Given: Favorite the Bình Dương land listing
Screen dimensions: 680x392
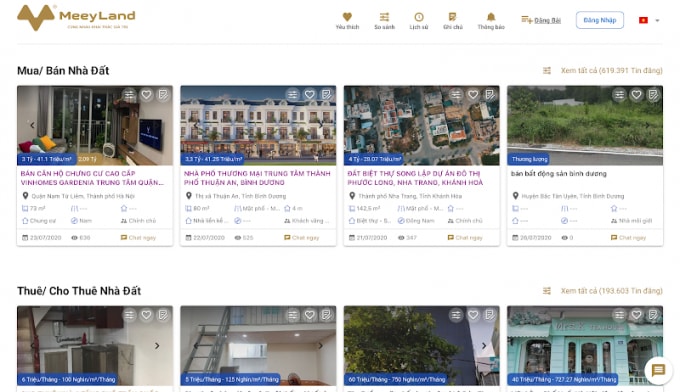Looking at the screenshot, I should pyautogui.click(x=636, y=95).
